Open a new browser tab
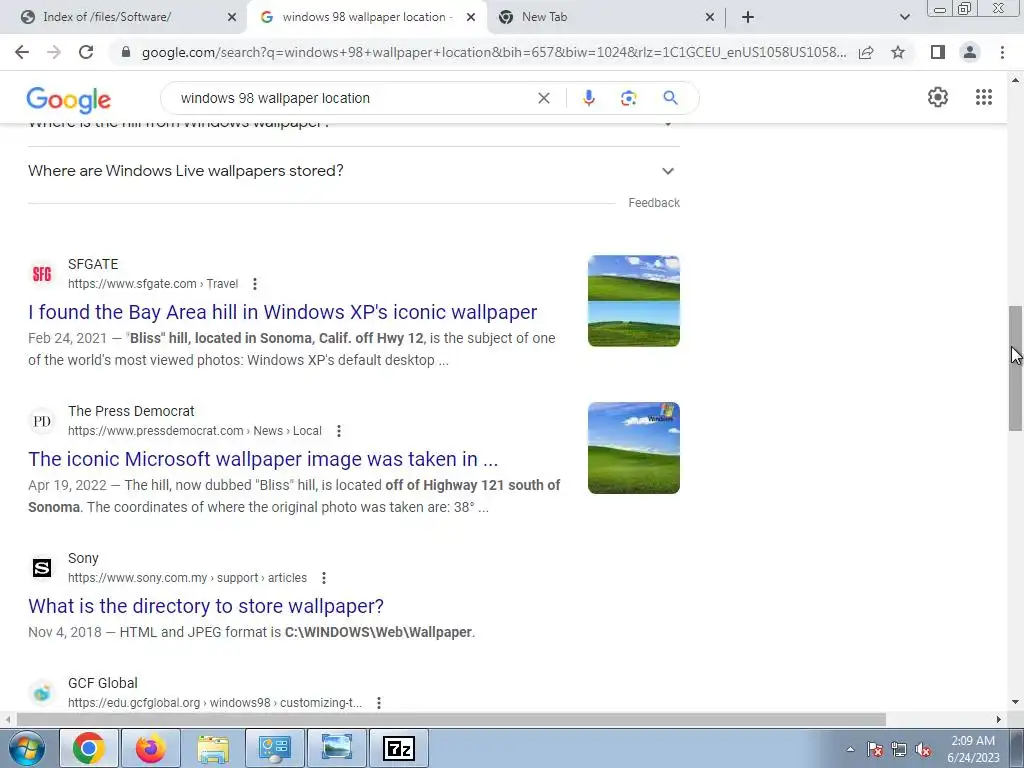The image size is (1024, 768). (748, 17)
